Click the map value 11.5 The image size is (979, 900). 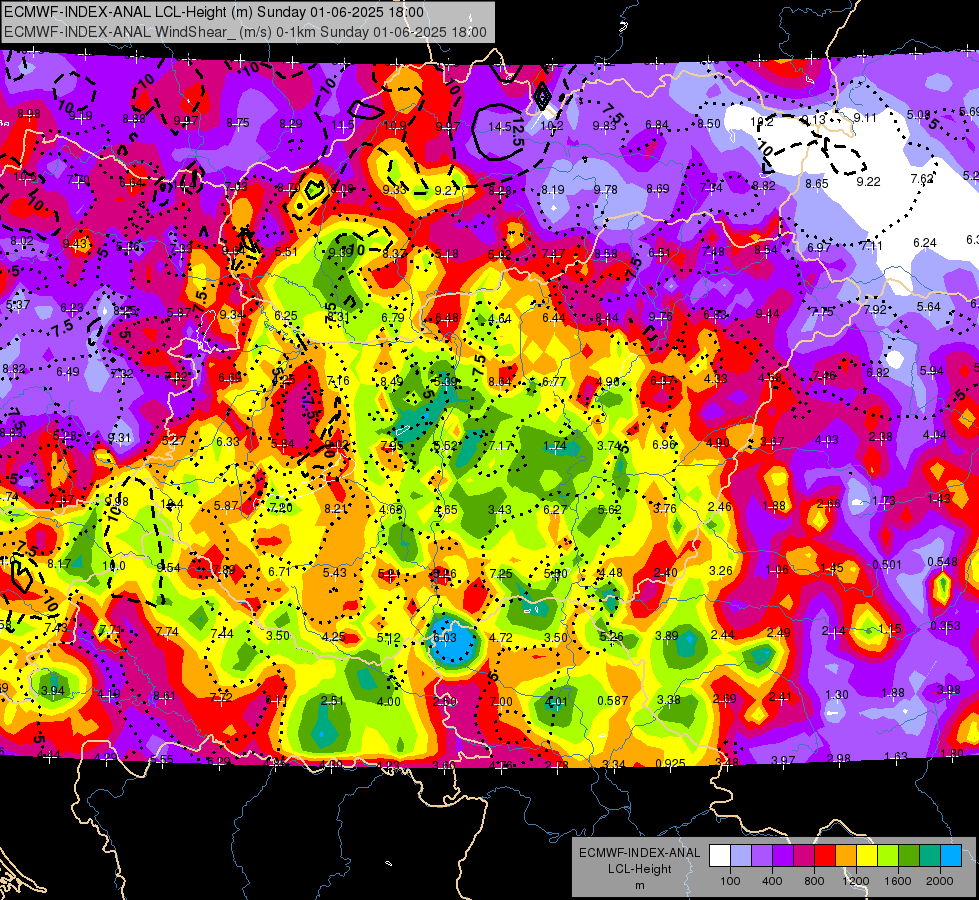(x=343, y=125)
